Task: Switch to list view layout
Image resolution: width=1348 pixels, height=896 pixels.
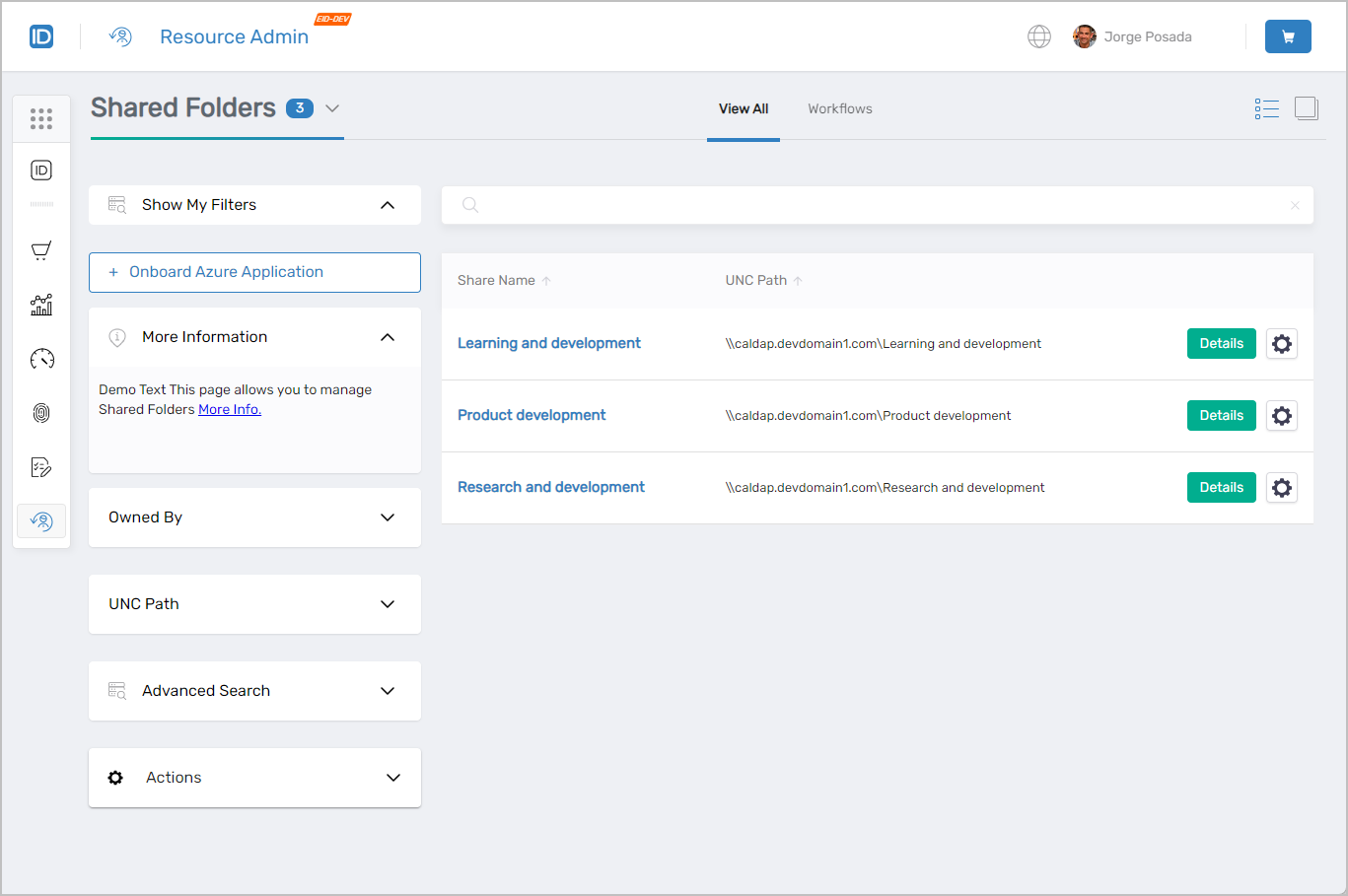Action: 1267,108
